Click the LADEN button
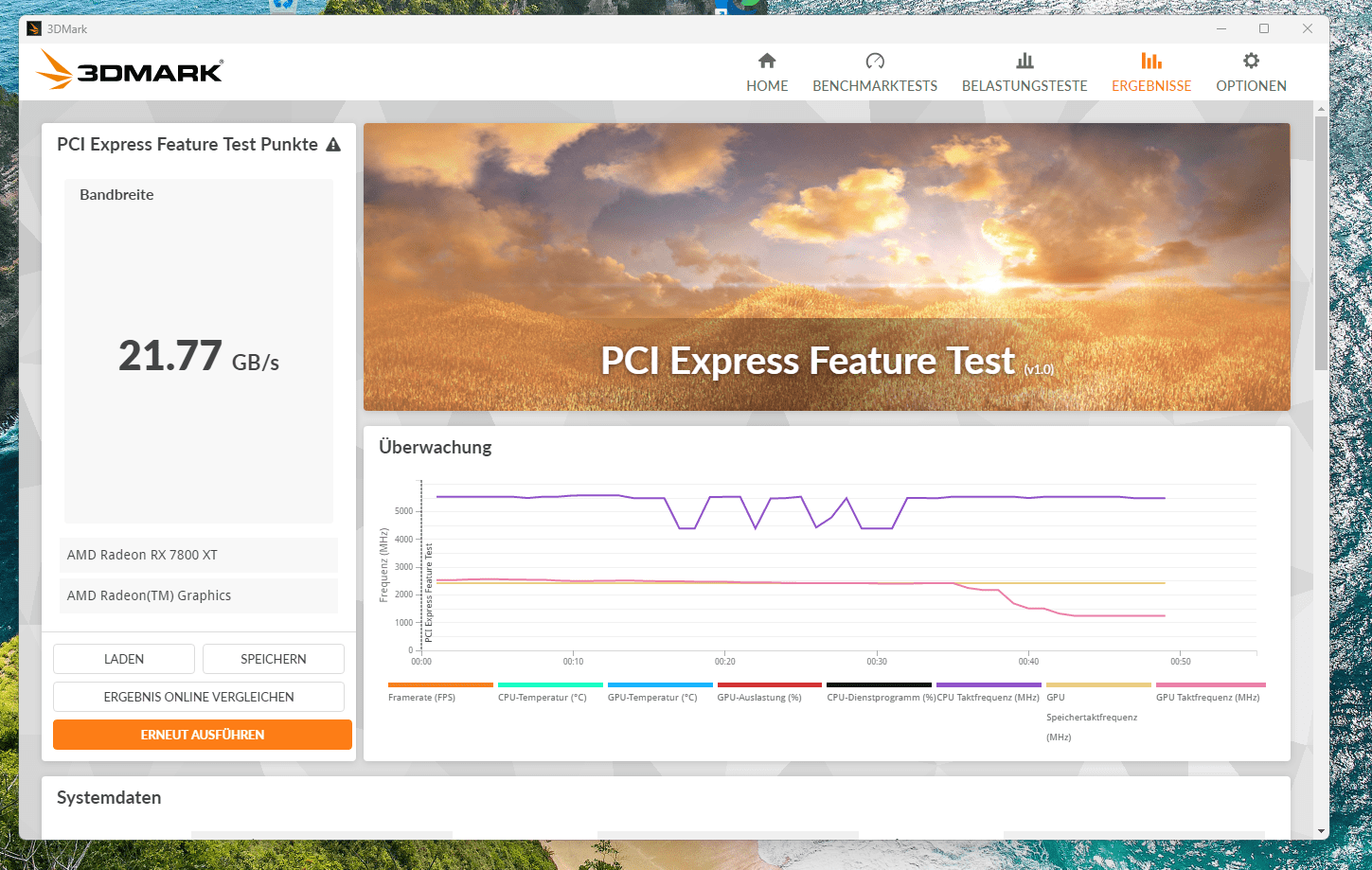The height and width of the screenshot is (870, 1372). click(x=124, y=659)
